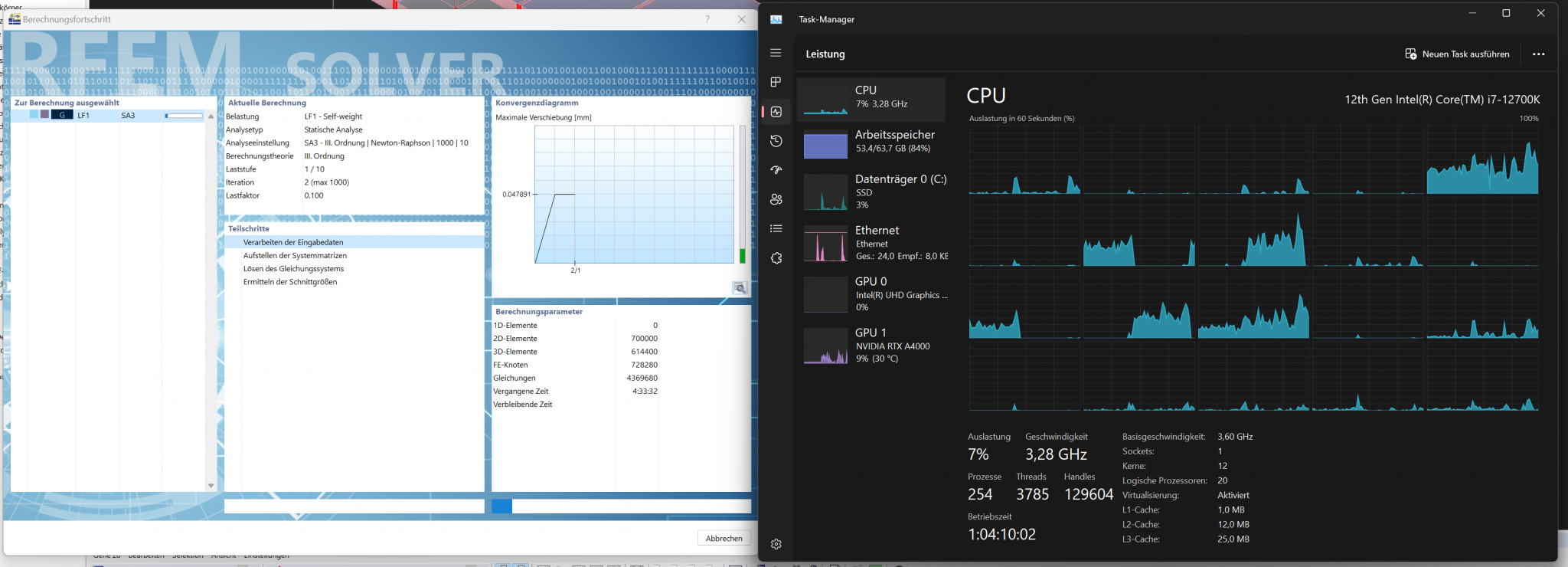The width and height of the screenshot is (1568, 567).
Task: Click the value LF1 - Self-weight
Action: 333,116
